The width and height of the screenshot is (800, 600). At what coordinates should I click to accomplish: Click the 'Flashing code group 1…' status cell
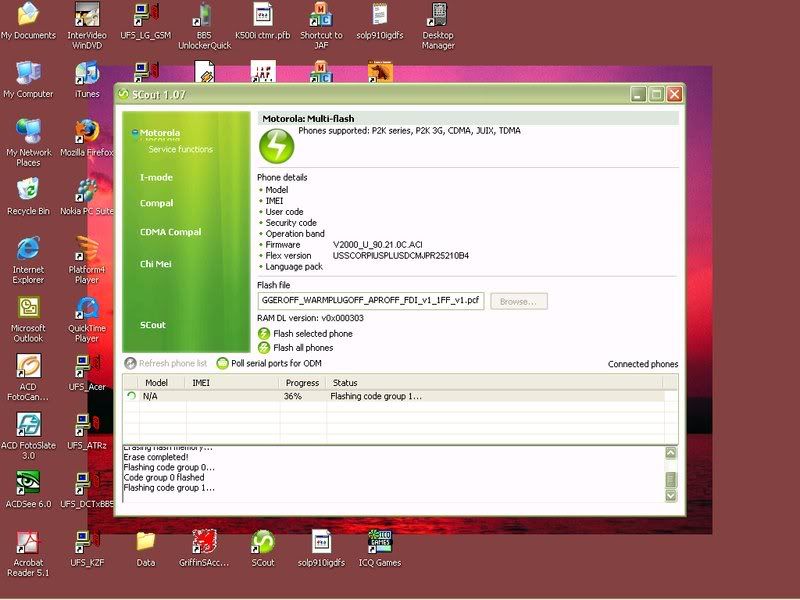point(376,396)
